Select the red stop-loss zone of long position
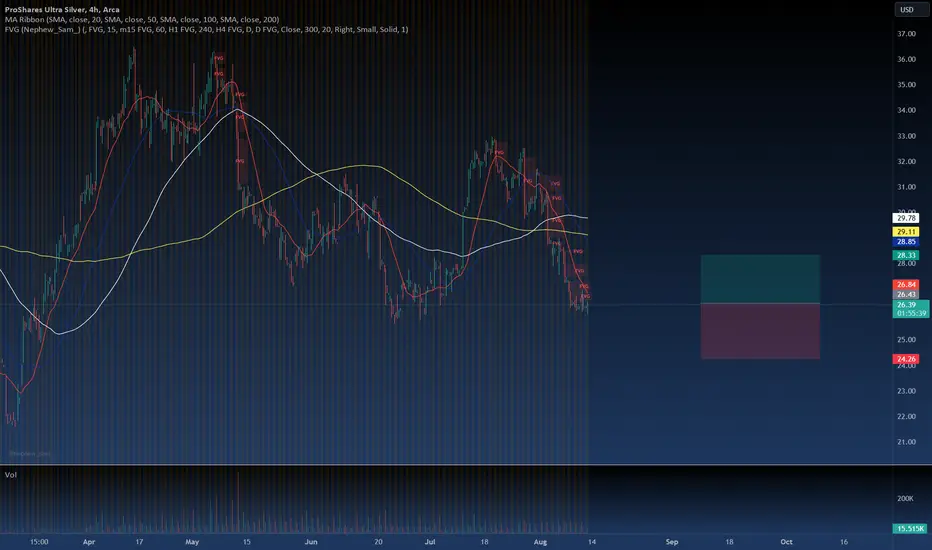This screenshot has height=550, width=932. (x=760, y=331)
